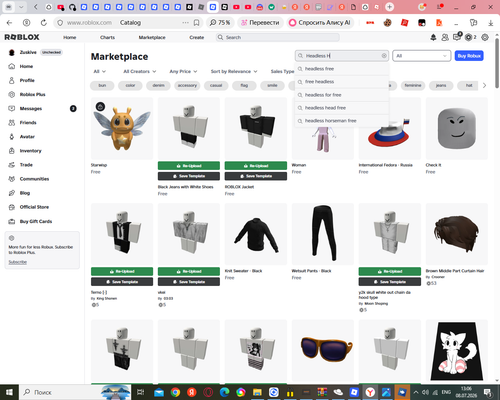Screen dimensions: 500x400
Task: Choose suggestion "headless horseman free"
Action: [342, 121]
